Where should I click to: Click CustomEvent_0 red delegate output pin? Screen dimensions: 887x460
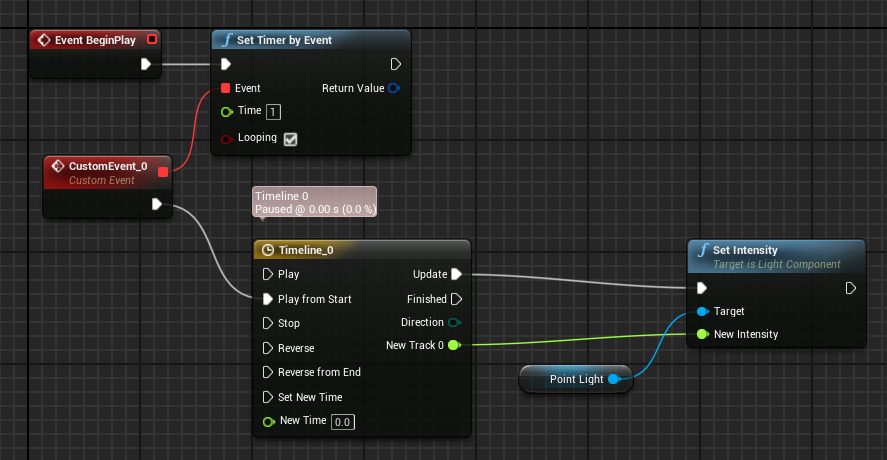(163, 171)
